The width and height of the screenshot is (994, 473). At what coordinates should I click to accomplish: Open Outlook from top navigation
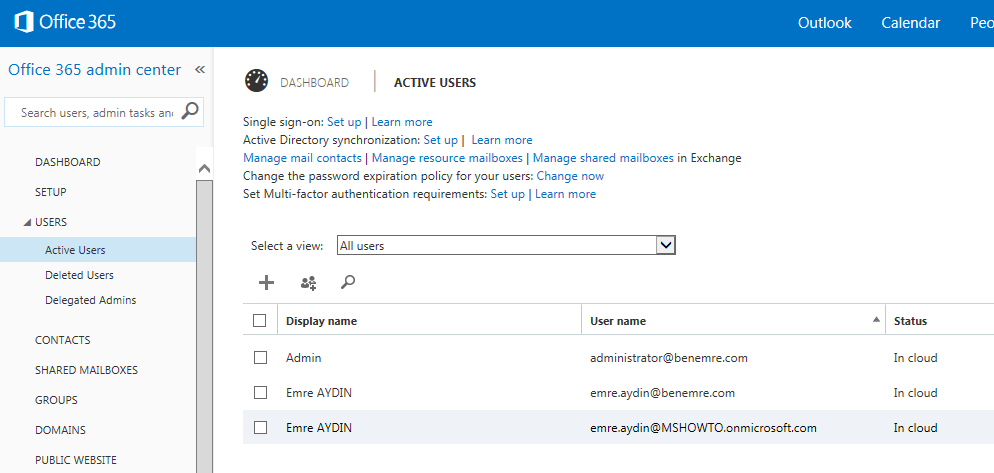tap(824, 23)
